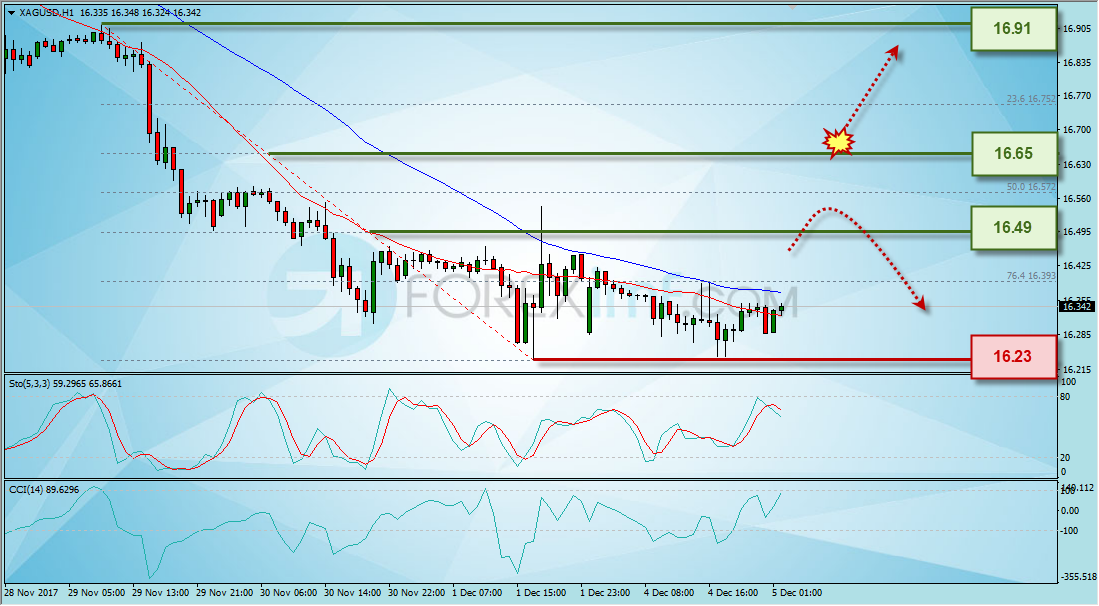The image size is (1099, 606).
Task: Select the red 16.23 horizontal support line
Action: (752, 359)
